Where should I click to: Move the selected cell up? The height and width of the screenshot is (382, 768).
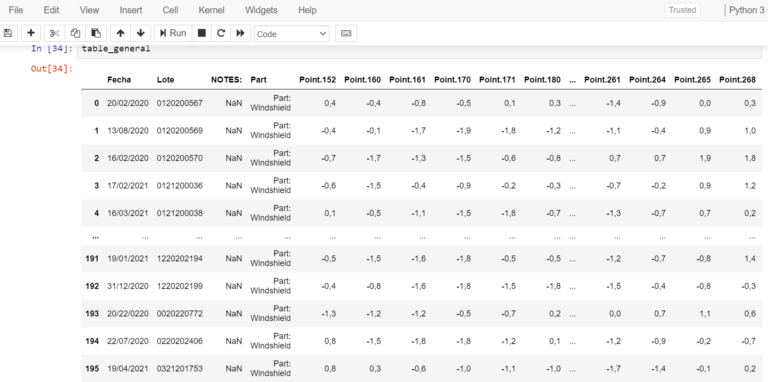coord(120,33)
